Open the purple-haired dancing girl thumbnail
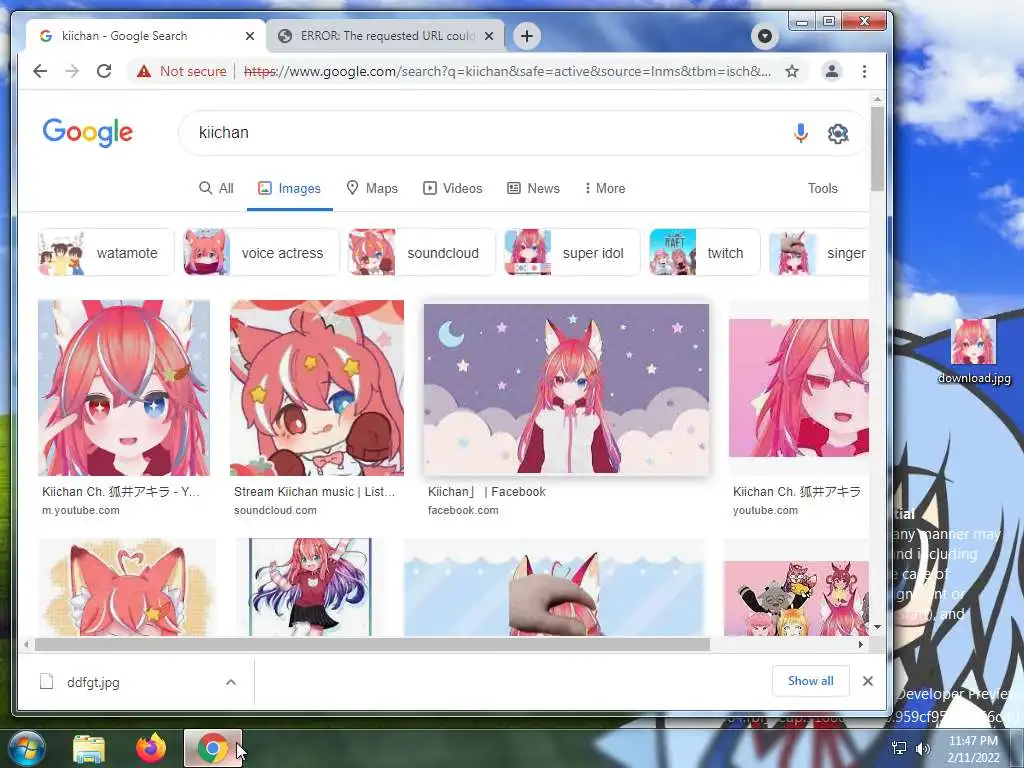This screenshot has height=768, width=1024. click(310, 586)
